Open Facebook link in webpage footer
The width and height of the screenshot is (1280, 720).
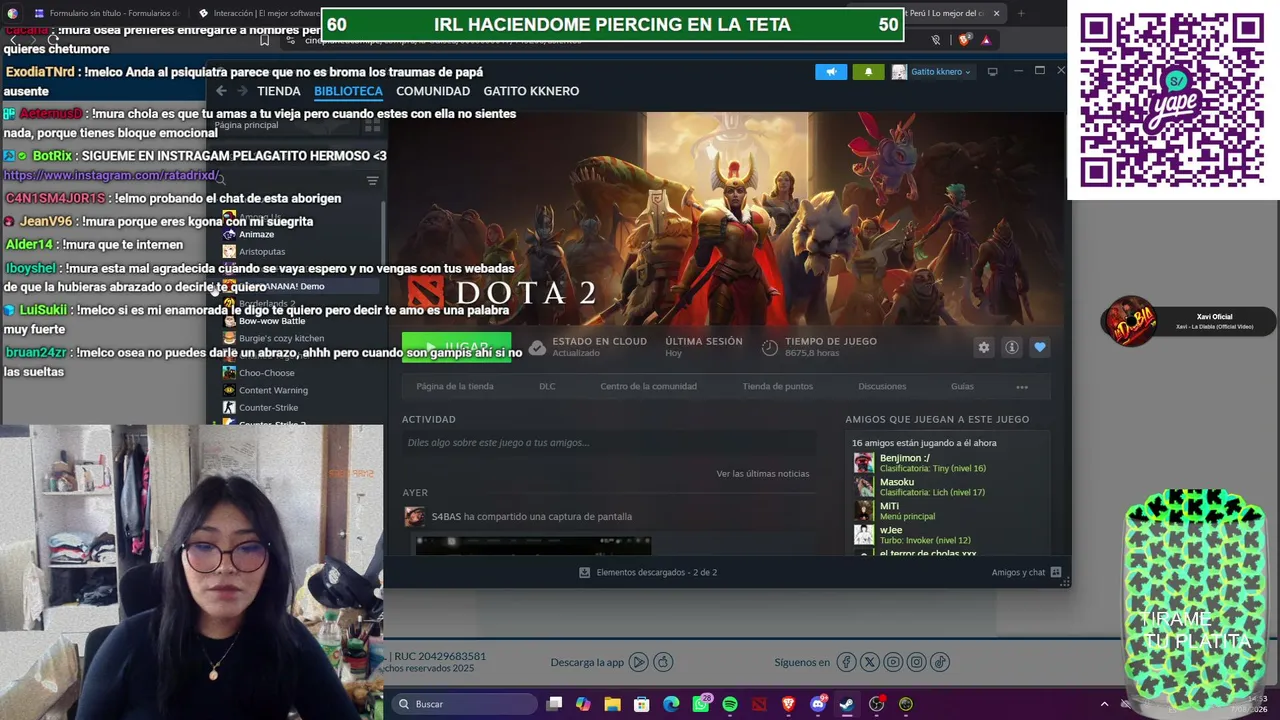pyautogui.click(x=847, y=662)
